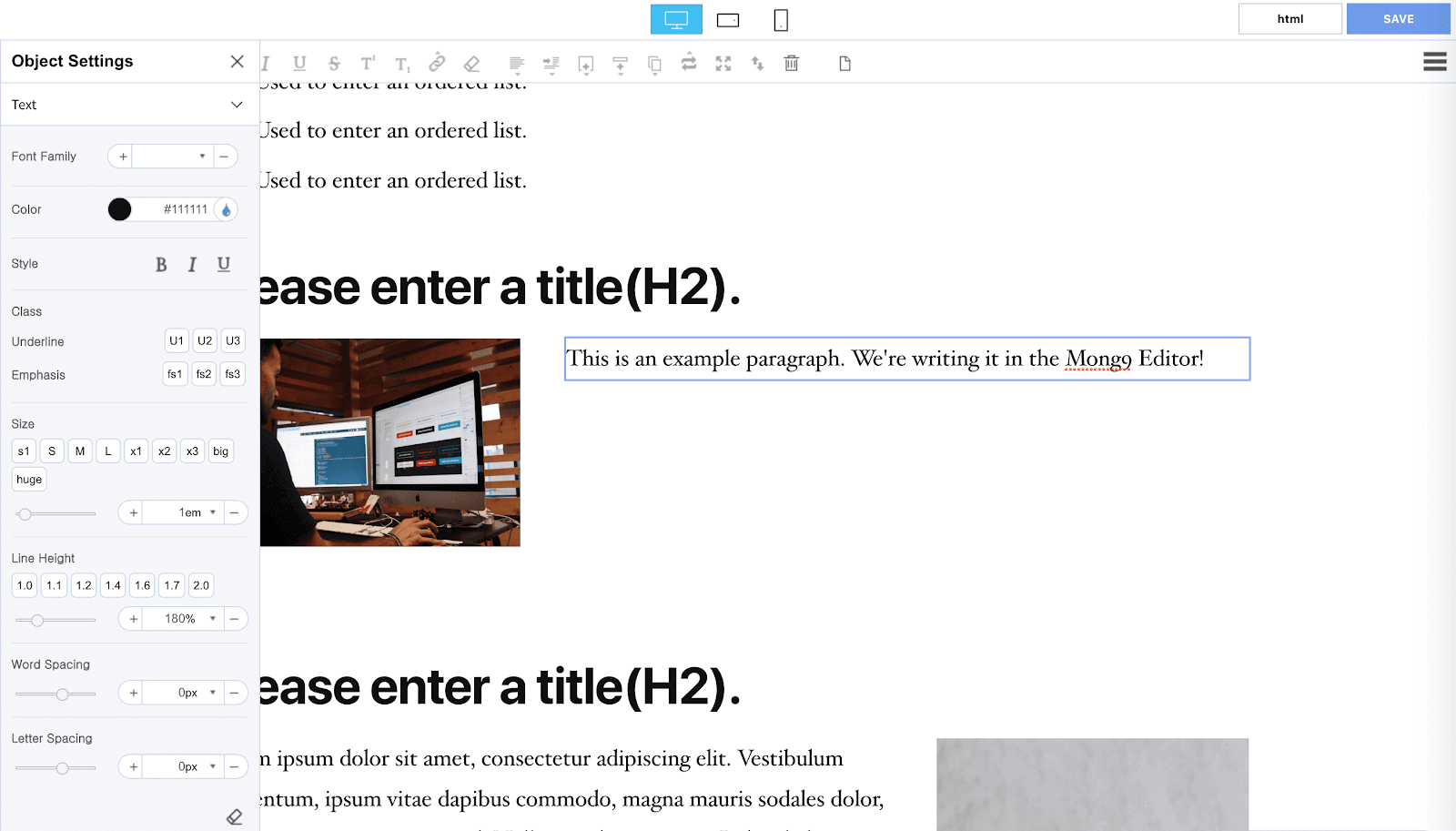The width and height of the screenshot is (1456, 831).
Task: Click the expand fullscreen arrows icon
Action: [x=723, y=63]
